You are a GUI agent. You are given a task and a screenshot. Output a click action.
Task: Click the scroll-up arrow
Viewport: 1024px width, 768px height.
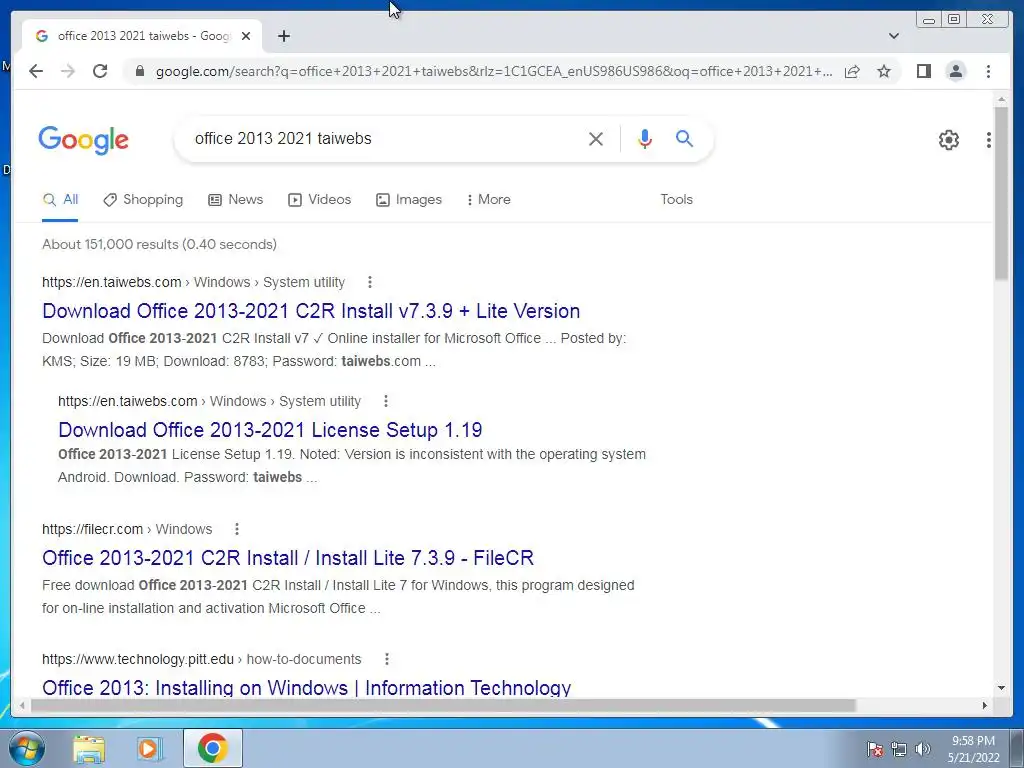(x=1001, y=99)
